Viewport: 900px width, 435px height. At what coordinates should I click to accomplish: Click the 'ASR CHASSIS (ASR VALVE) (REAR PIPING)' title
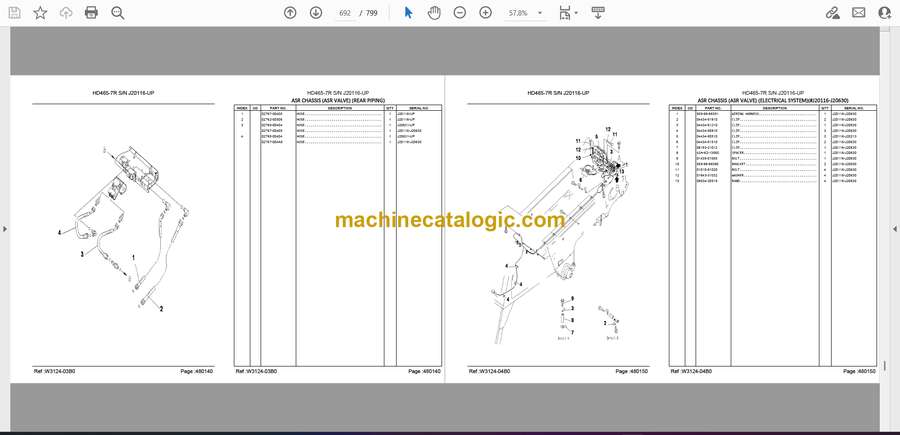coord(338,100)
